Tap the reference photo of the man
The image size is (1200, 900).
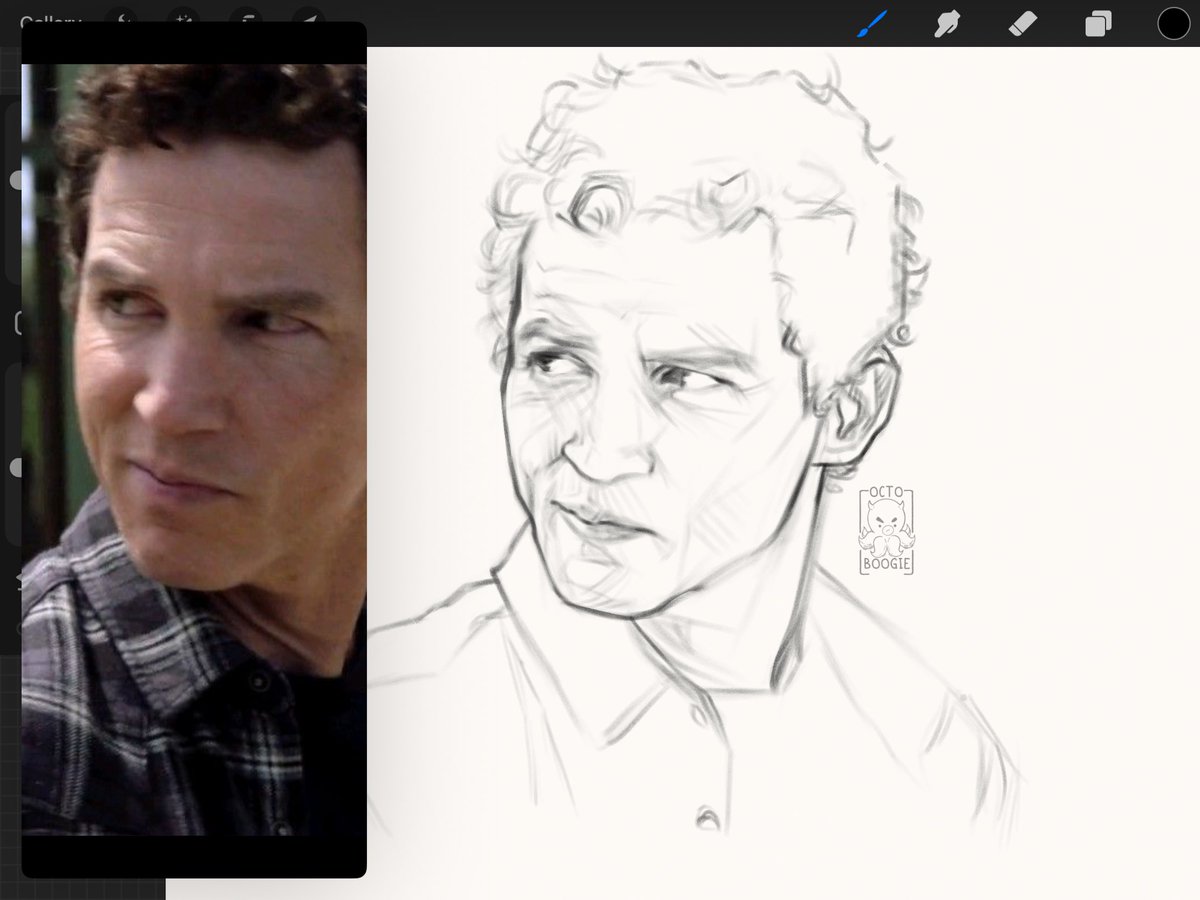point(194,449)
